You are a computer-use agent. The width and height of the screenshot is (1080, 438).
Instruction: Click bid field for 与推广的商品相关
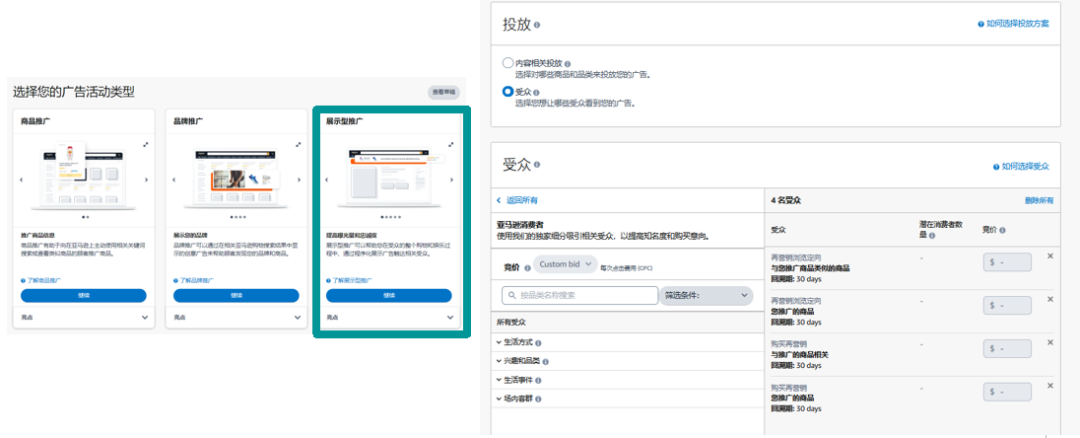pyautogui.click(x=1007, y=349)
